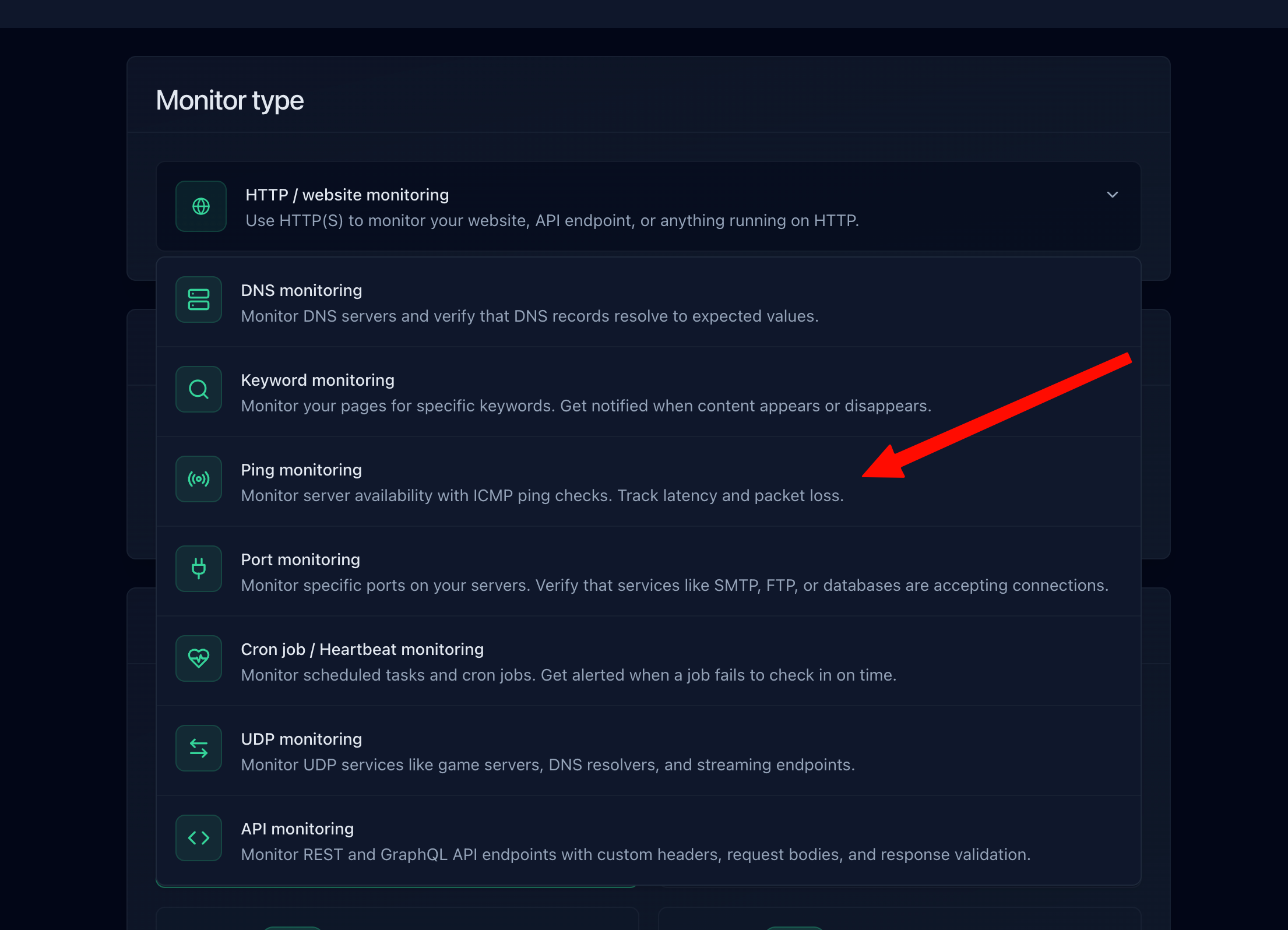Pick Ping monitoring option

(301, 470)
